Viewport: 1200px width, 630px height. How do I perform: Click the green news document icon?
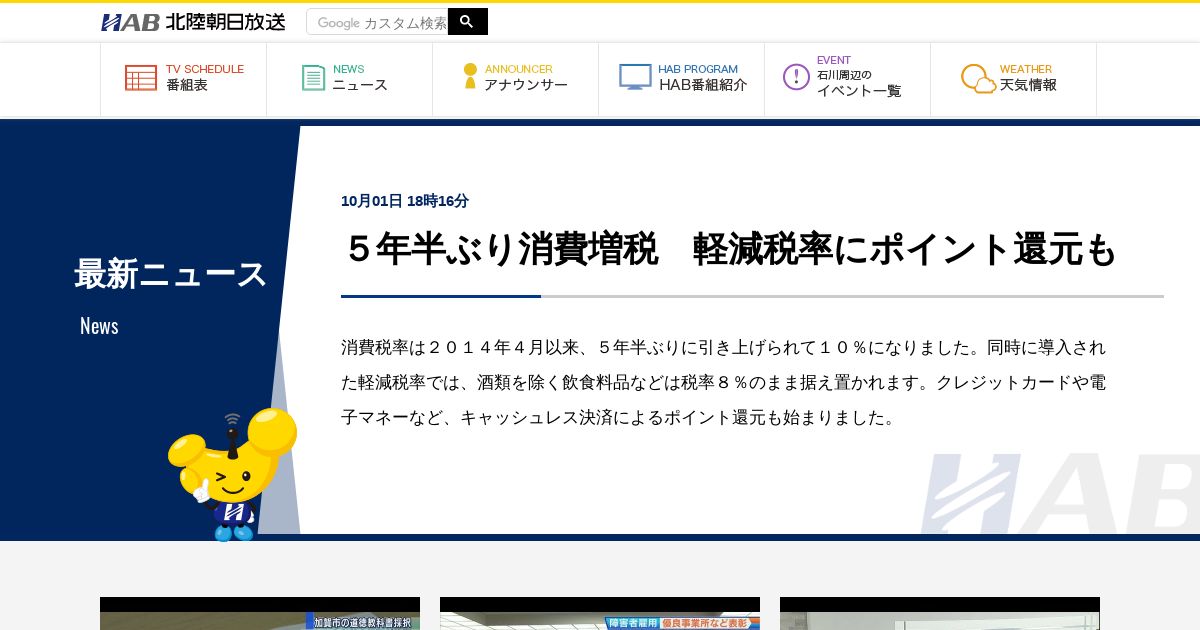coord(314,78)
